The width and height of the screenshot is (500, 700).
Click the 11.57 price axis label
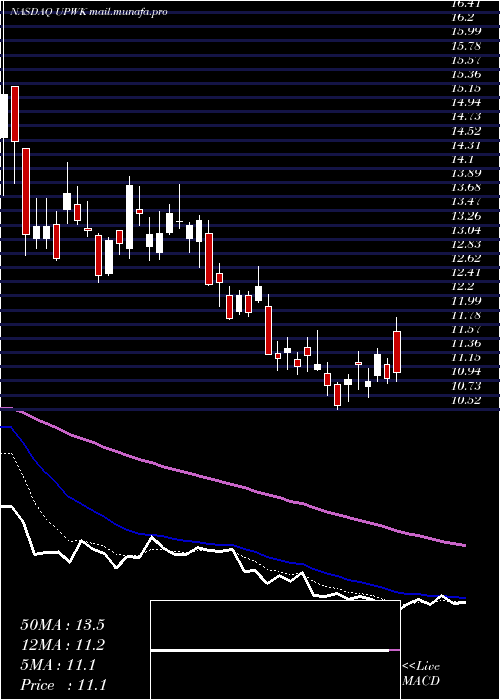coord(466,329)
